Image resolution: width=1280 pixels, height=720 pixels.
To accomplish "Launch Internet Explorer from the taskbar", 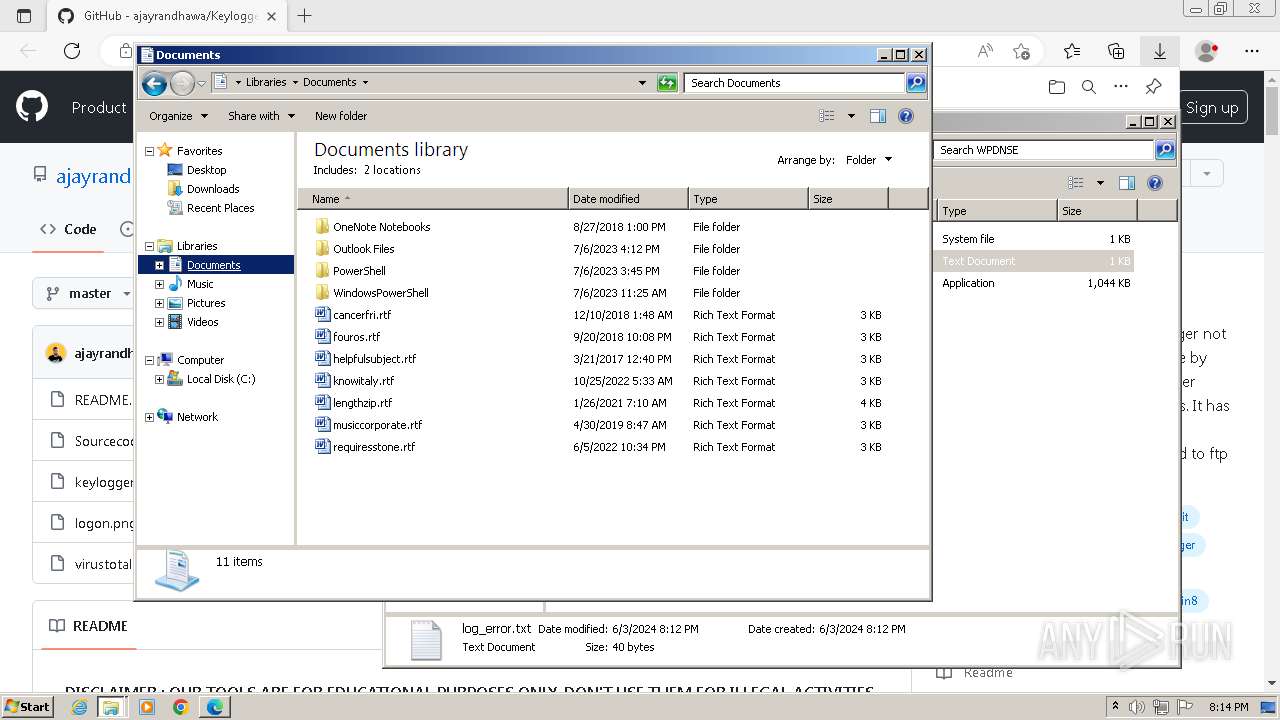I will pos(80,707).
